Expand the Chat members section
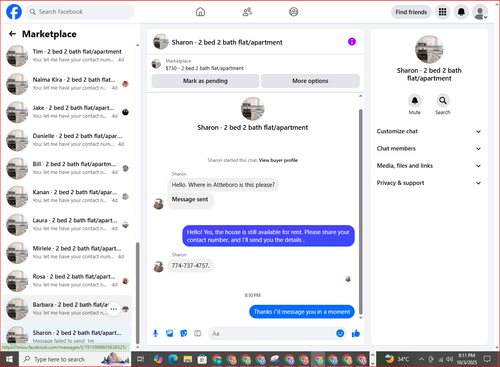The width and height of the screenshot is (500, 367). click(429, 149)
